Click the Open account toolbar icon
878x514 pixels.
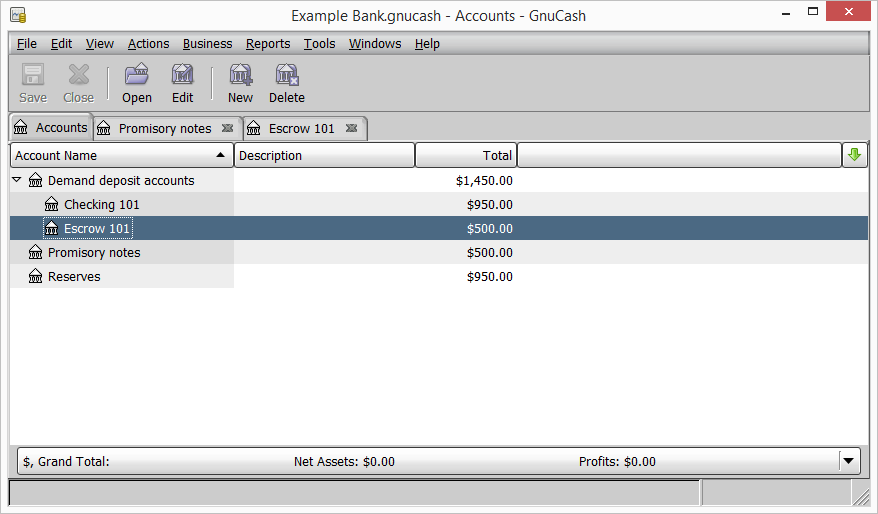click(x=137, y=76)
